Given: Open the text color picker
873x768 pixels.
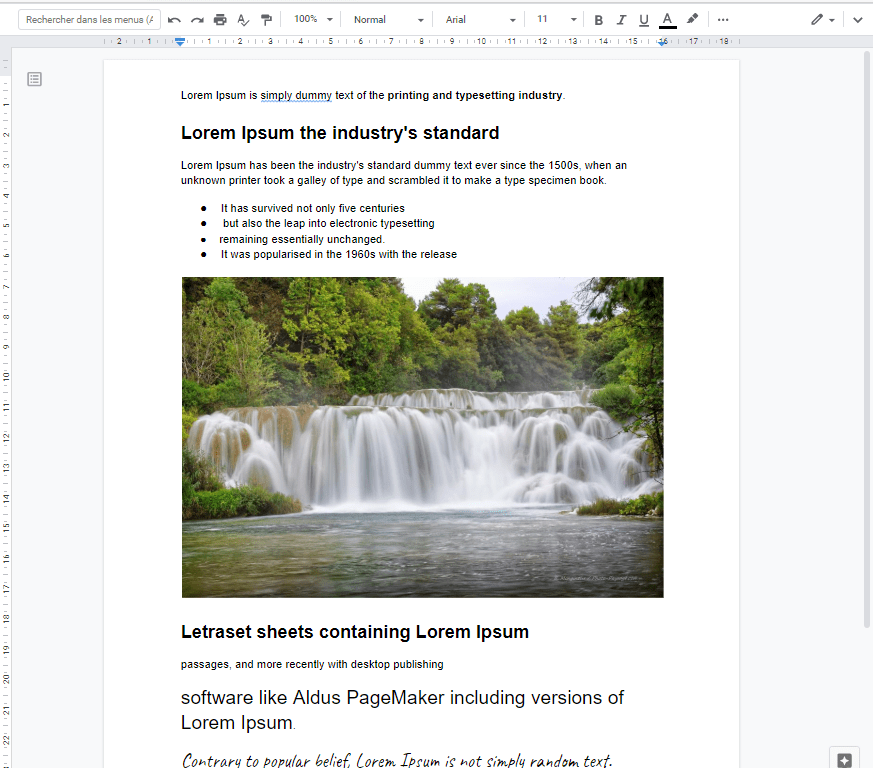Looking at the screenshot, I should pyautogui.click(x=667, y=18).
